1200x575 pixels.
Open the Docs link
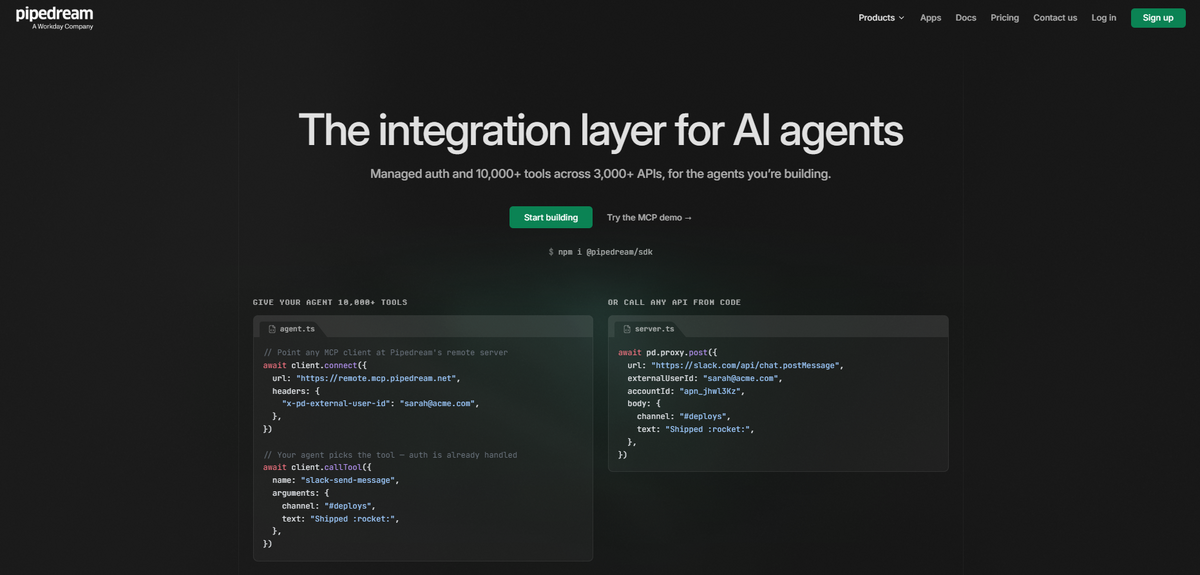pos(966,18)
